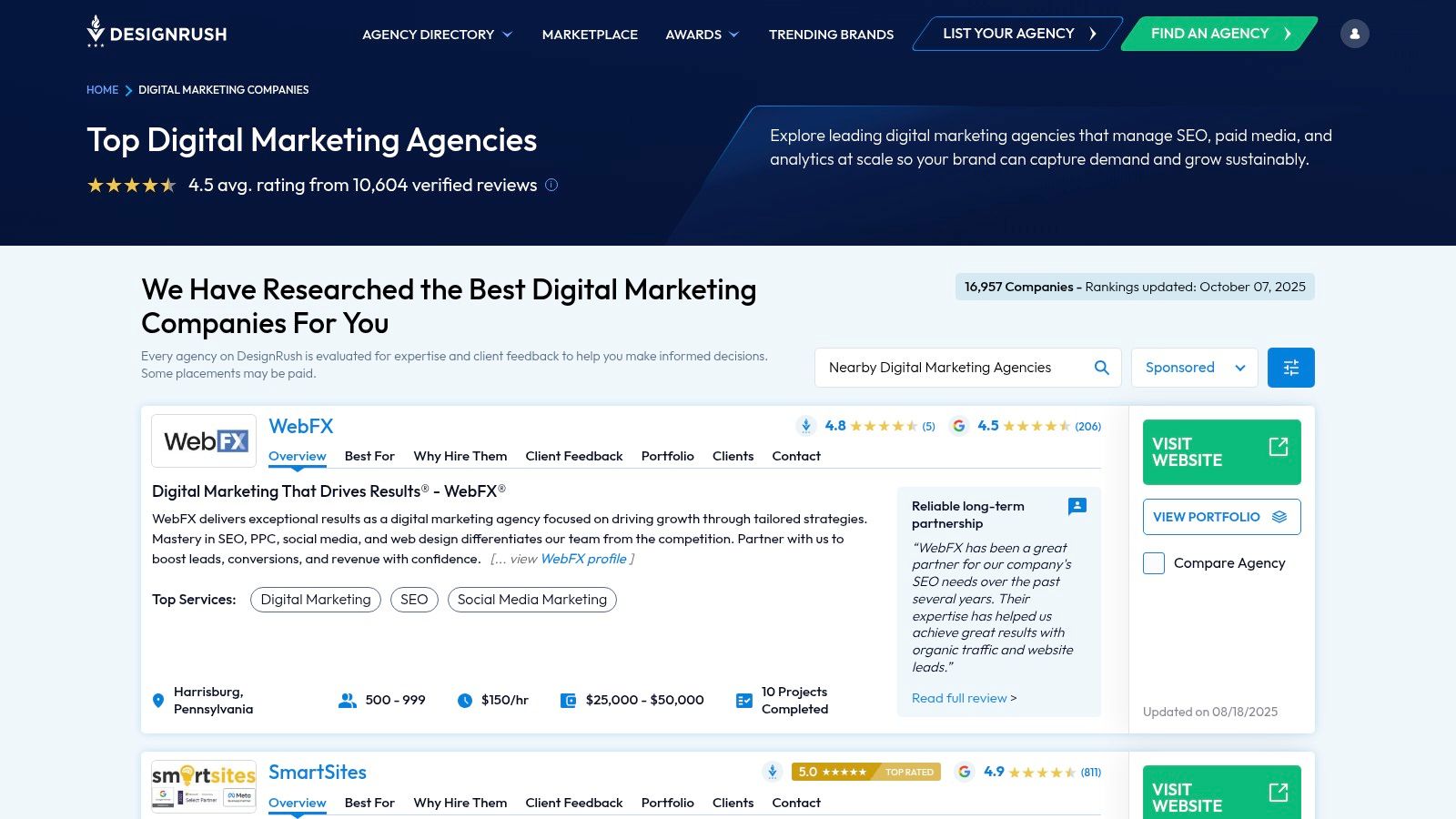
Task: Tick the Compare Agency checkbox for WebFX
Action: click(1154, 563)
